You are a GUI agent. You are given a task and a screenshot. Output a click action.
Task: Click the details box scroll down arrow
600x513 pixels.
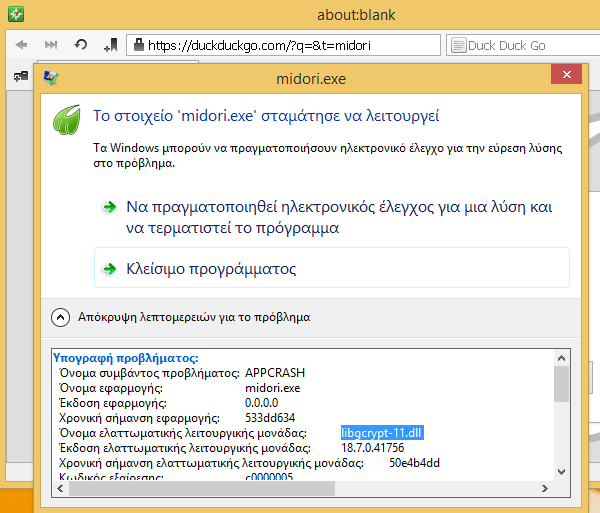click(x=561, y=472)
